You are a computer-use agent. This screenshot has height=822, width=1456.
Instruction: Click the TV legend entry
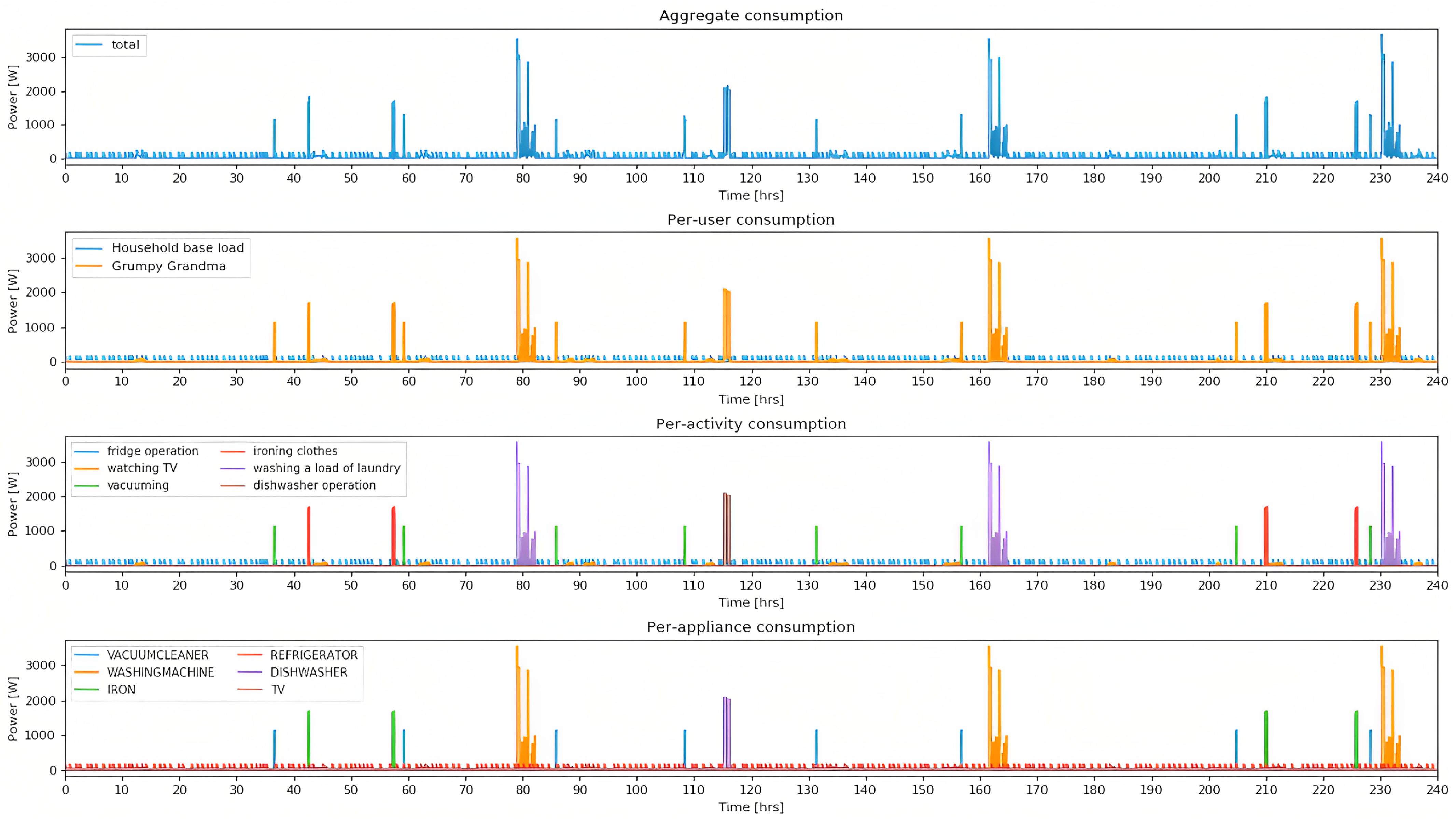pyautogui.click(x=278, y=690)
